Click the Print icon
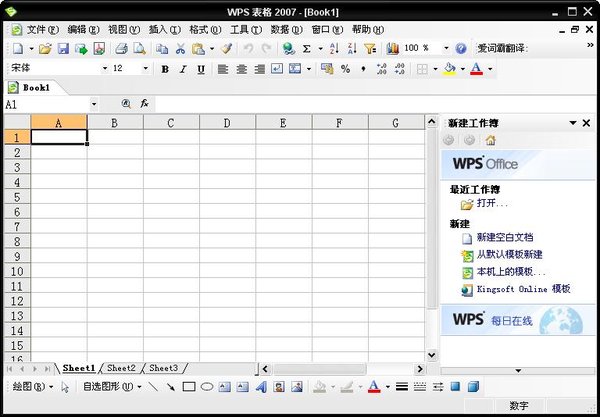 (122, 49)
